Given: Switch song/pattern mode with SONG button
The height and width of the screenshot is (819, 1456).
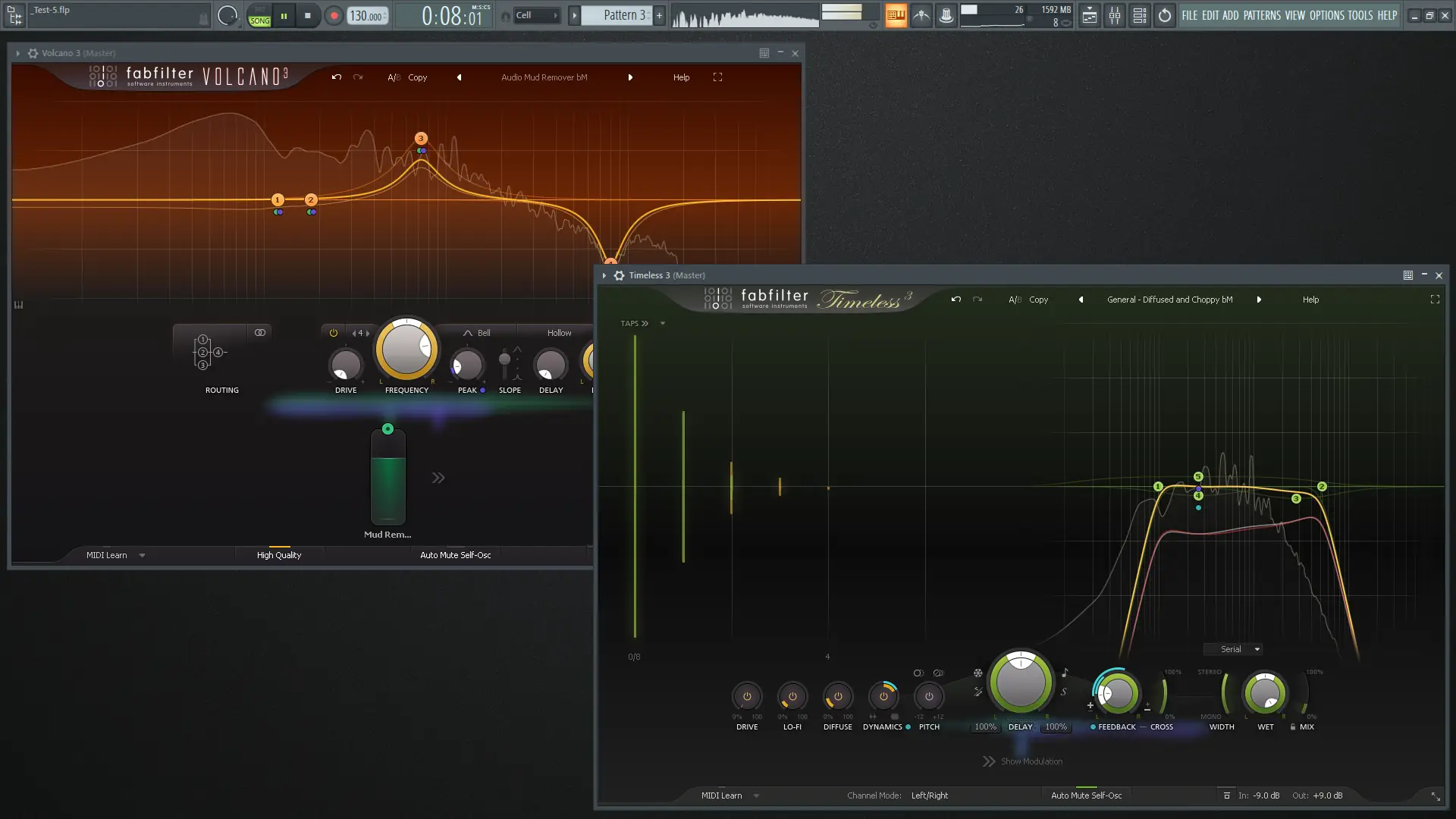Looking at the screenshot, I should (259, 20).
